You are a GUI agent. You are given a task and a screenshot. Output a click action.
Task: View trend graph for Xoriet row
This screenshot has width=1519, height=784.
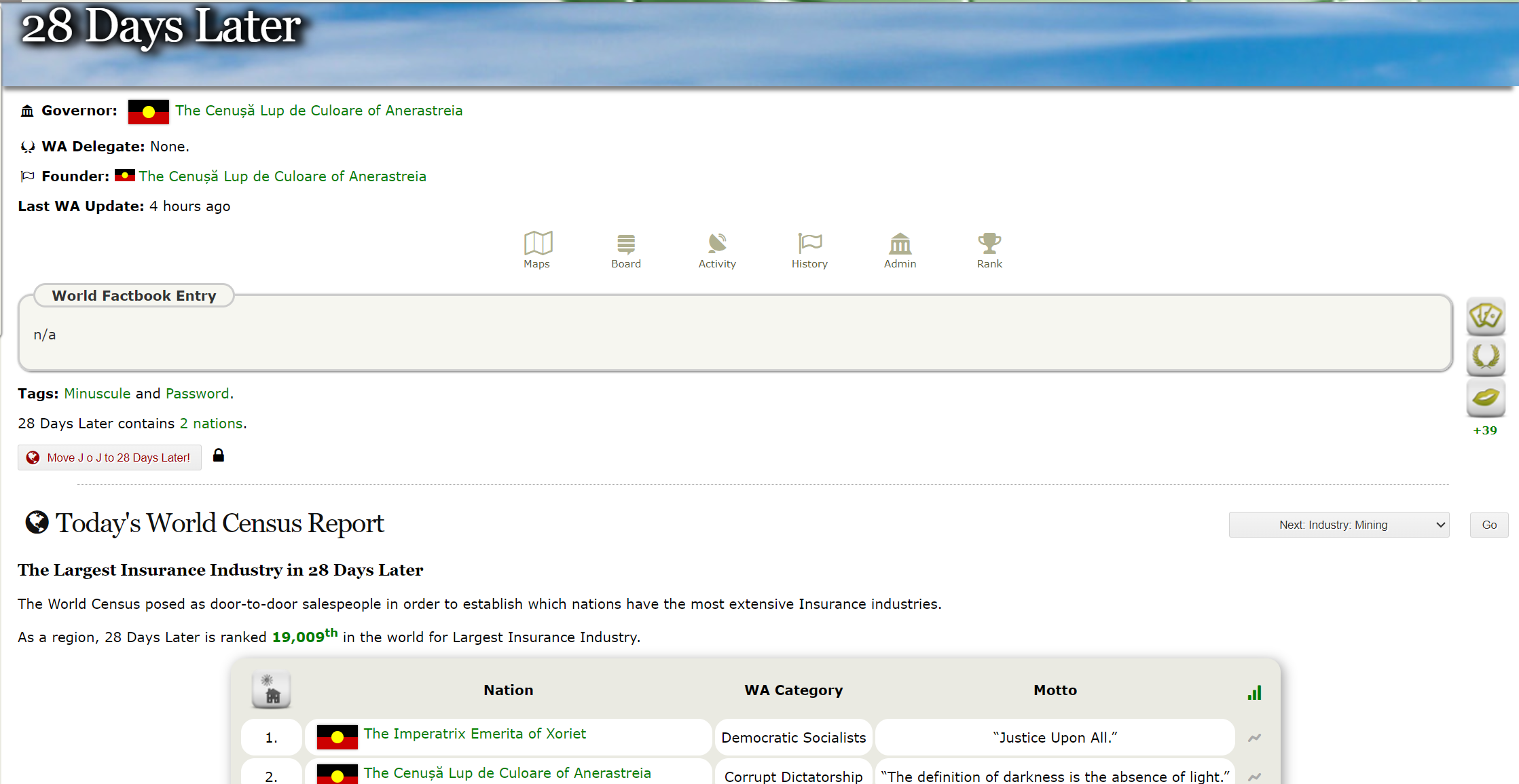coord(1254,738)
